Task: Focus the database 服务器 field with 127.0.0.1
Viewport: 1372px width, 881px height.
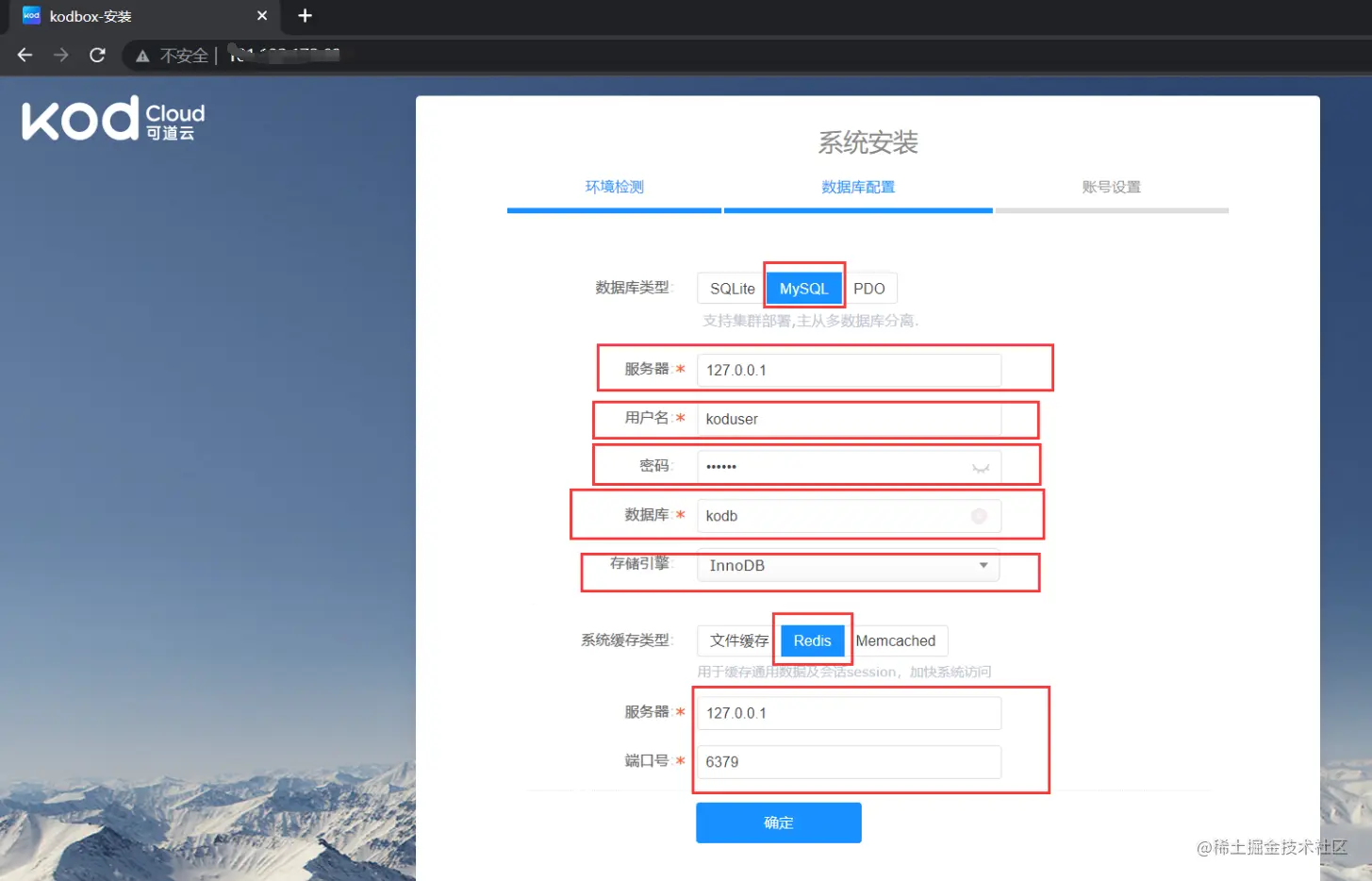Action: coord(849,370)
